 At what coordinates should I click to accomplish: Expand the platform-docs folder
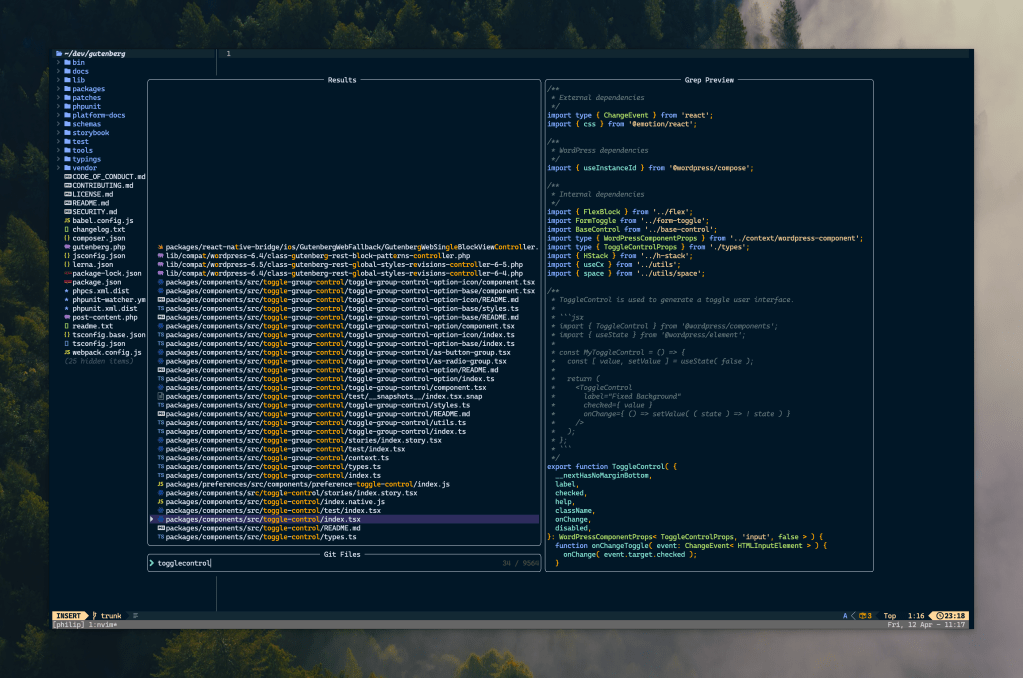pyautogui.click(x=98, y=115)
